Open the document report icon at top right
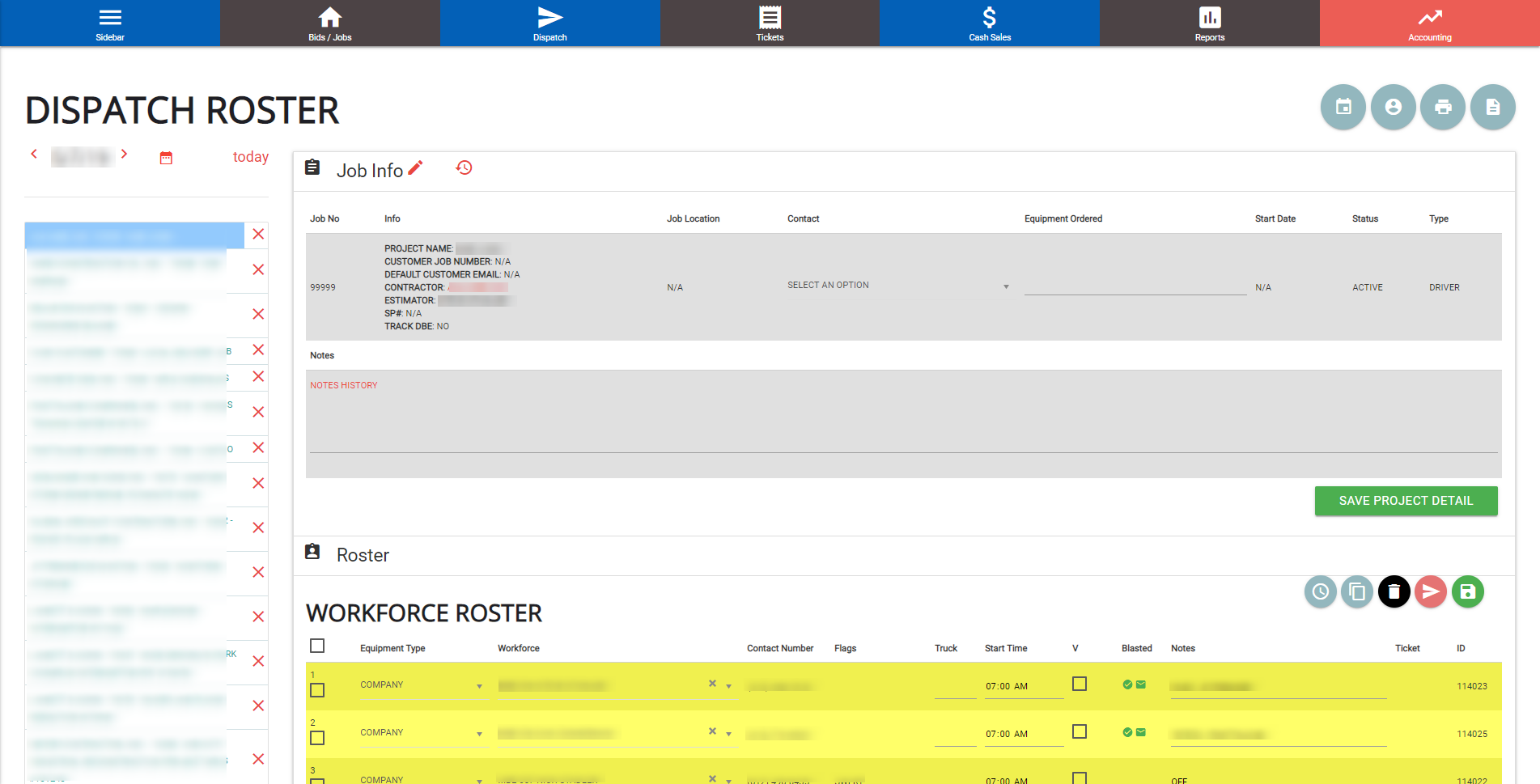Image resolution: width=1540 pixels, height=784 pixels. [x=1492, y=107]
